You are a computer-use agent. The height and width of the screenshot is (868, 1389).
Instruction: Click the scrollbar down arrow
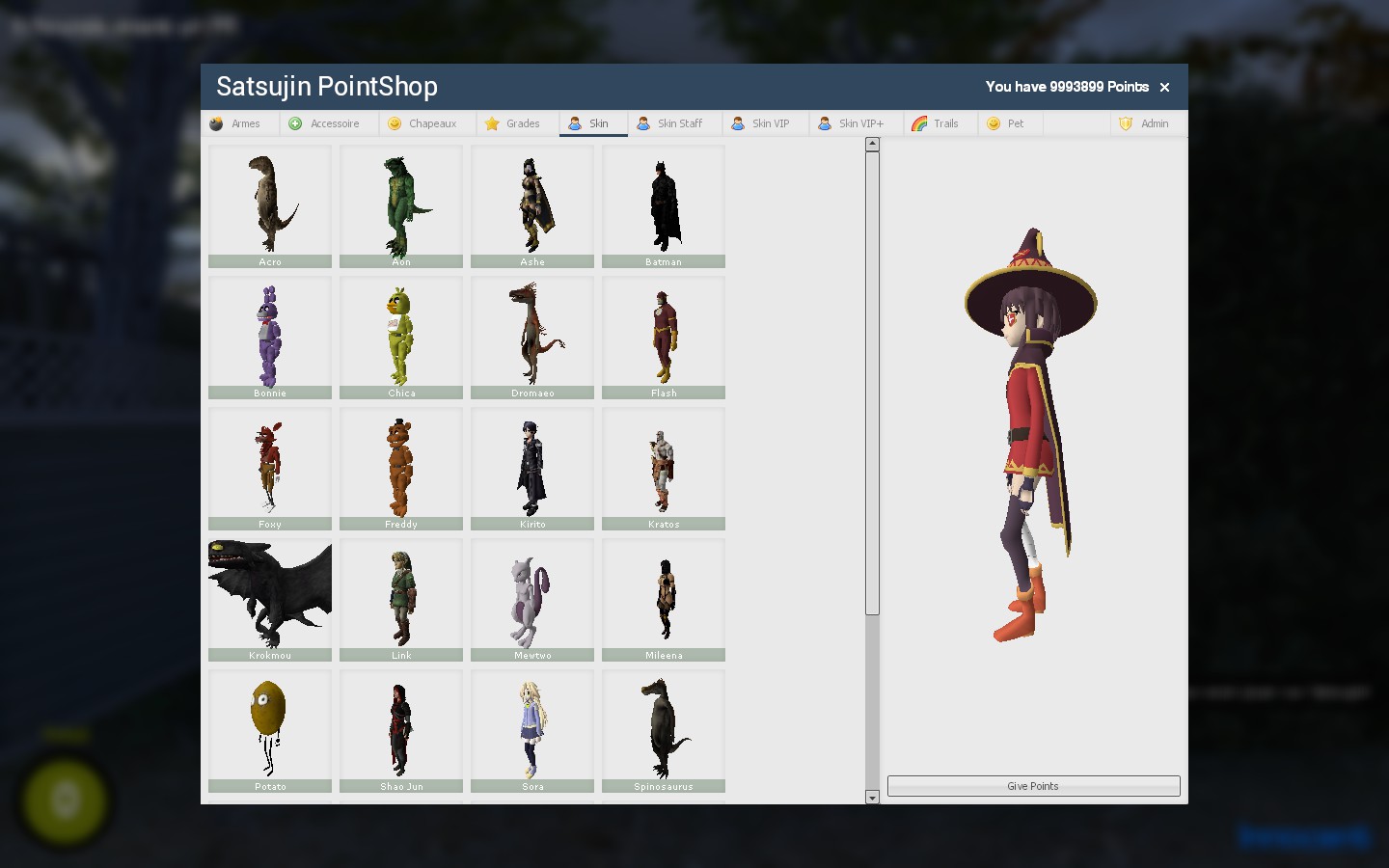coord(872,798)
